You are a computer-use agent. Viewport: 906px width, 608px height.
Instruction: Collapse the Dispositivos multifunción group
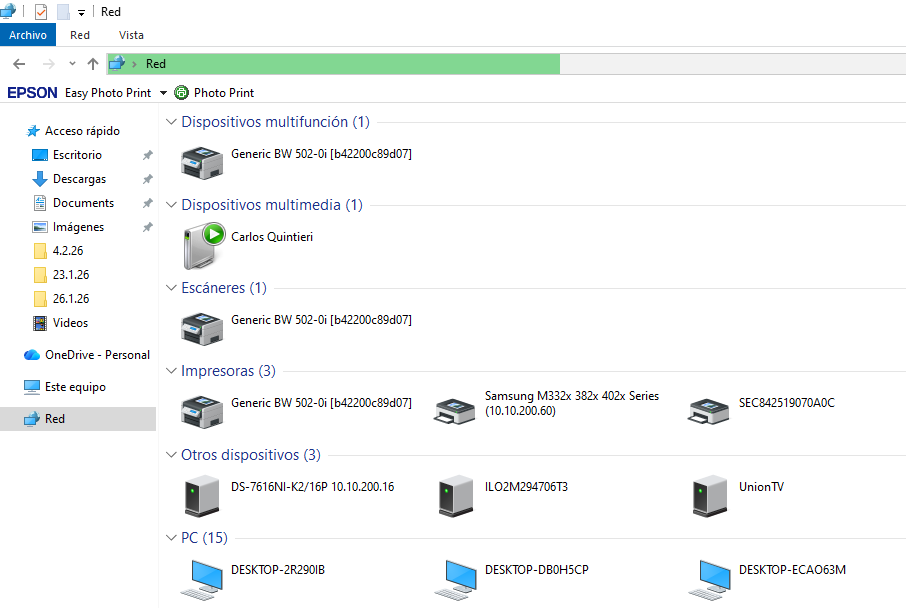pyautogui.click(x=171, y=122)
